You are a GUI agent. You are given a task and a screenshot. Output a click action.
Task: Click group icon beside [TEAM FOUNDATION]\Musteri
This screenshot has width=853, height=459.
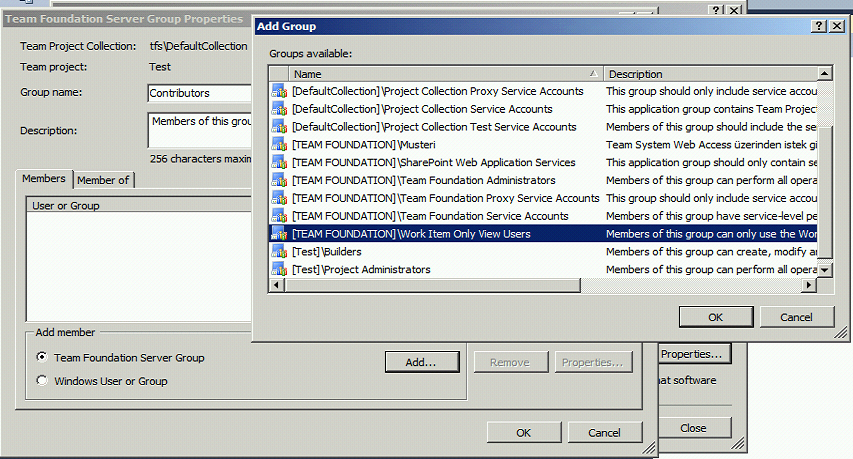(279, 145)
